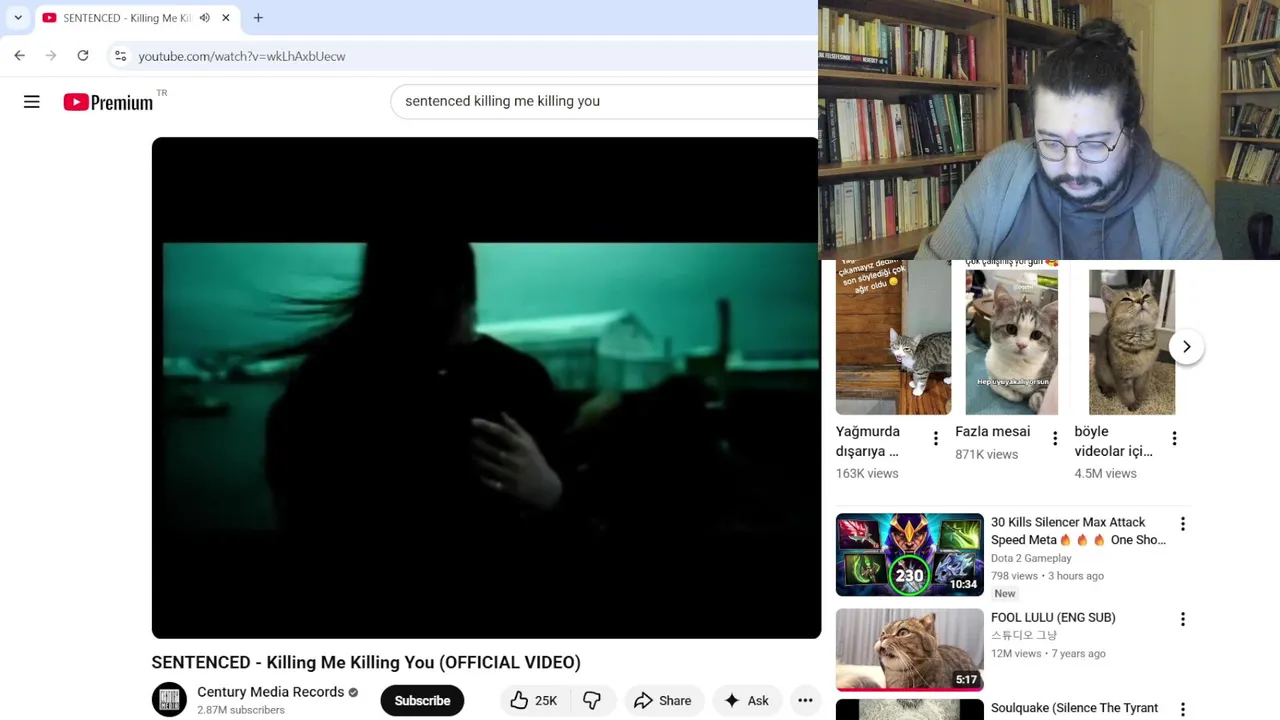
Task: Focus the YouTube search box
Action: [604, 101]
